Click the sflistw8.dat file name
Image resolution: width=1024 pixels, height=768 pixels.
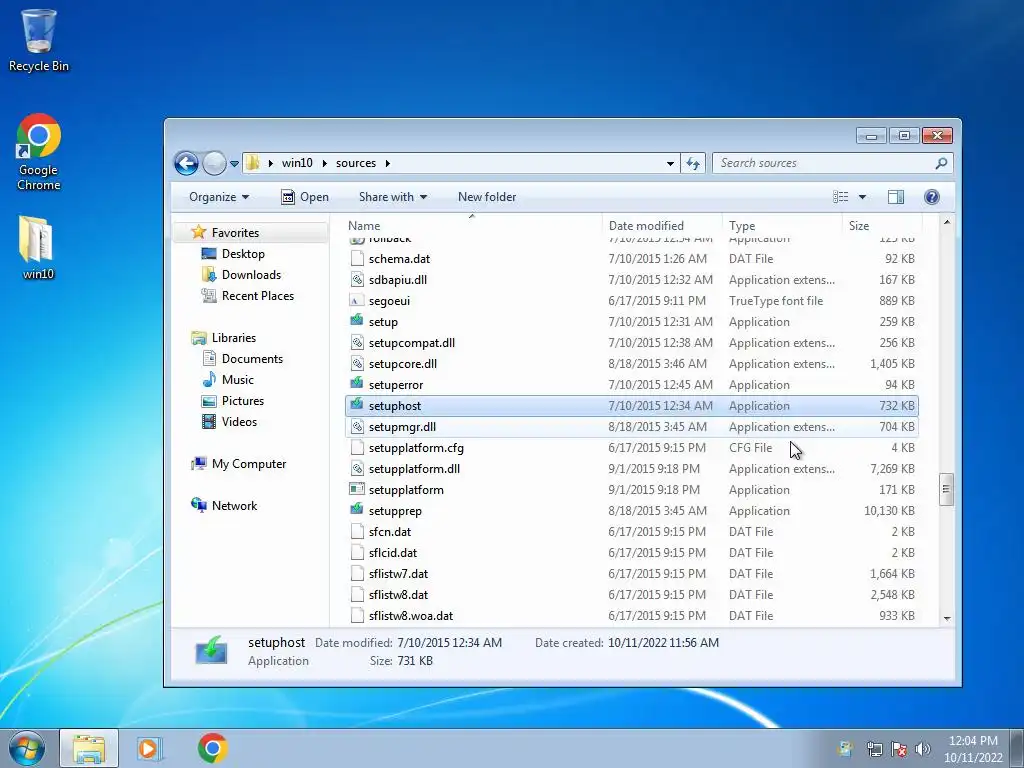[398, 595]
